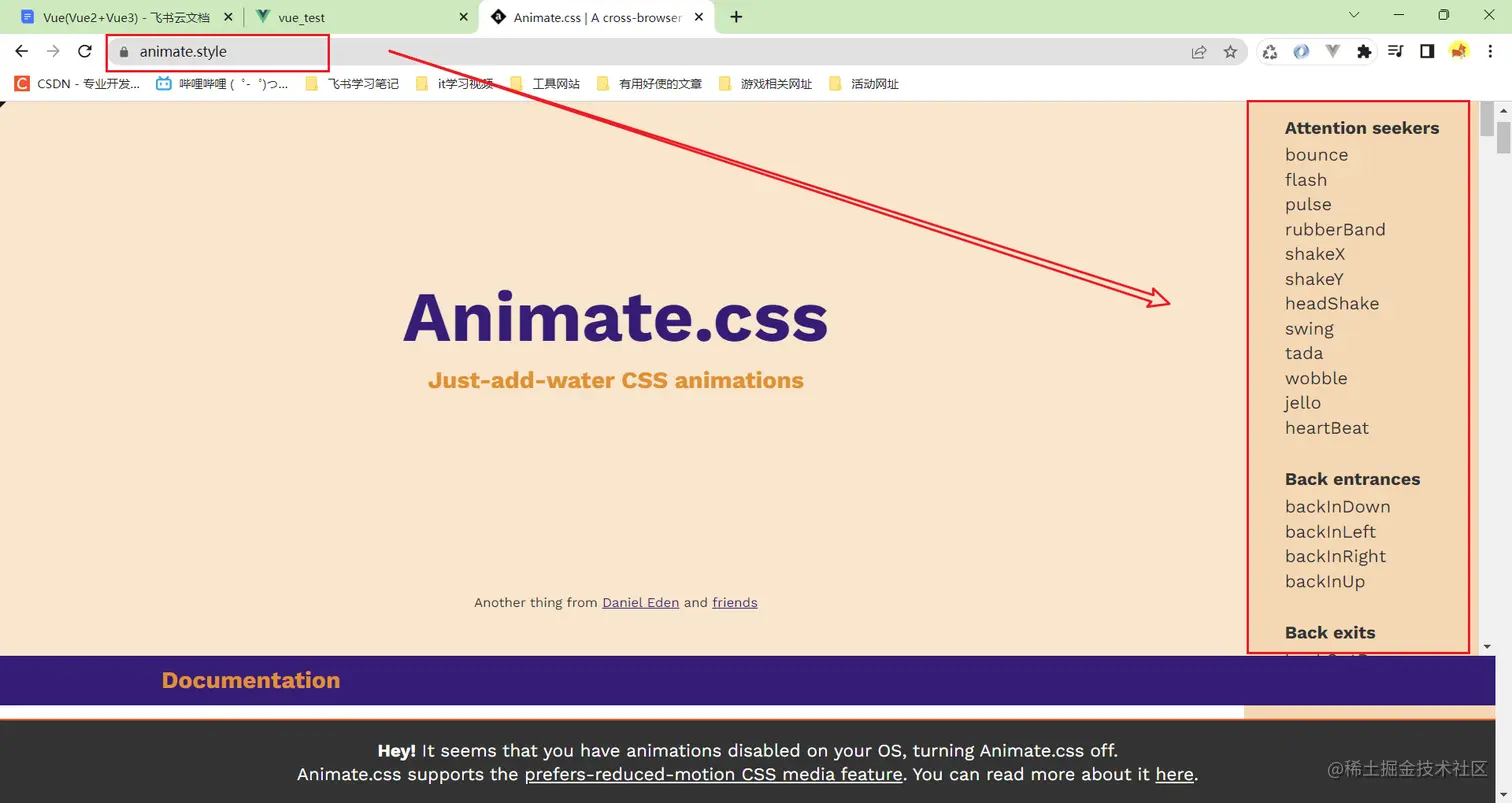Open the Chrome three-dot menu
This screenshot has width=1512, height=803.
(x=1491, y=52)
